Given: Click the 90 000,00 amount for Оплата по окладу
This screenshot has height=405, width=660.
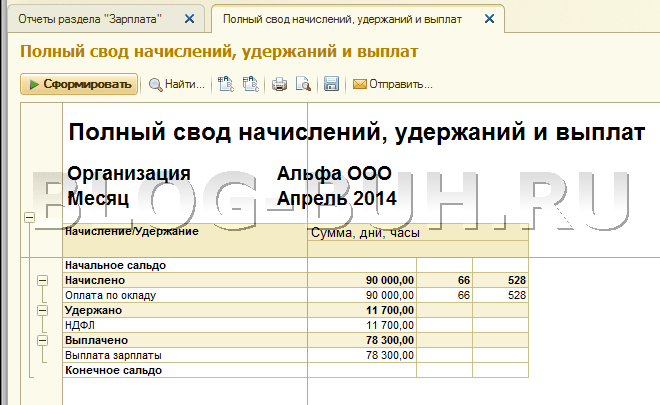Looking at the screenshot, I should tap(390, 295).
